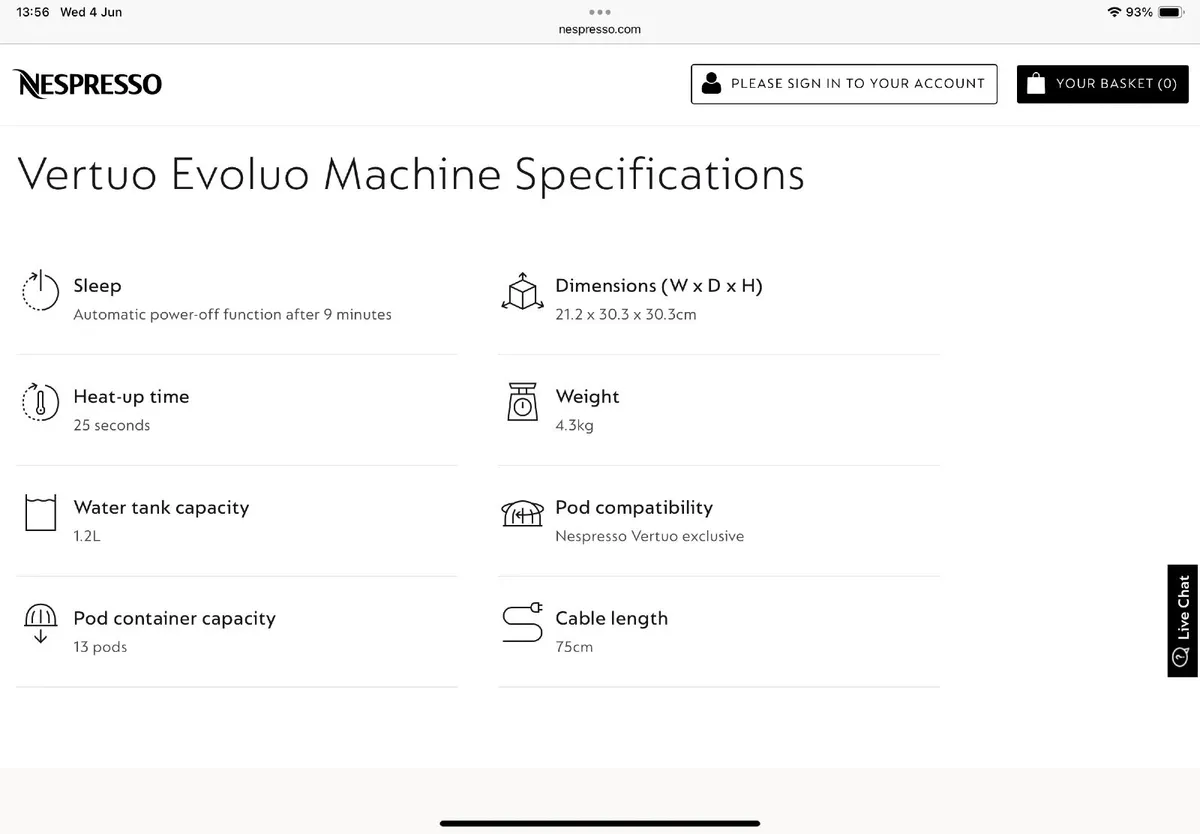Click the Water tank capacity icon
Screen dimensions: 1200x834
pos(40,513)
